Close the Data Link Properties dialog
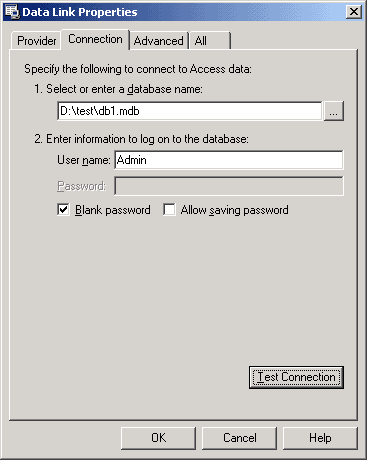The height and width of the screenshot is (460, 367). point(354,12)
